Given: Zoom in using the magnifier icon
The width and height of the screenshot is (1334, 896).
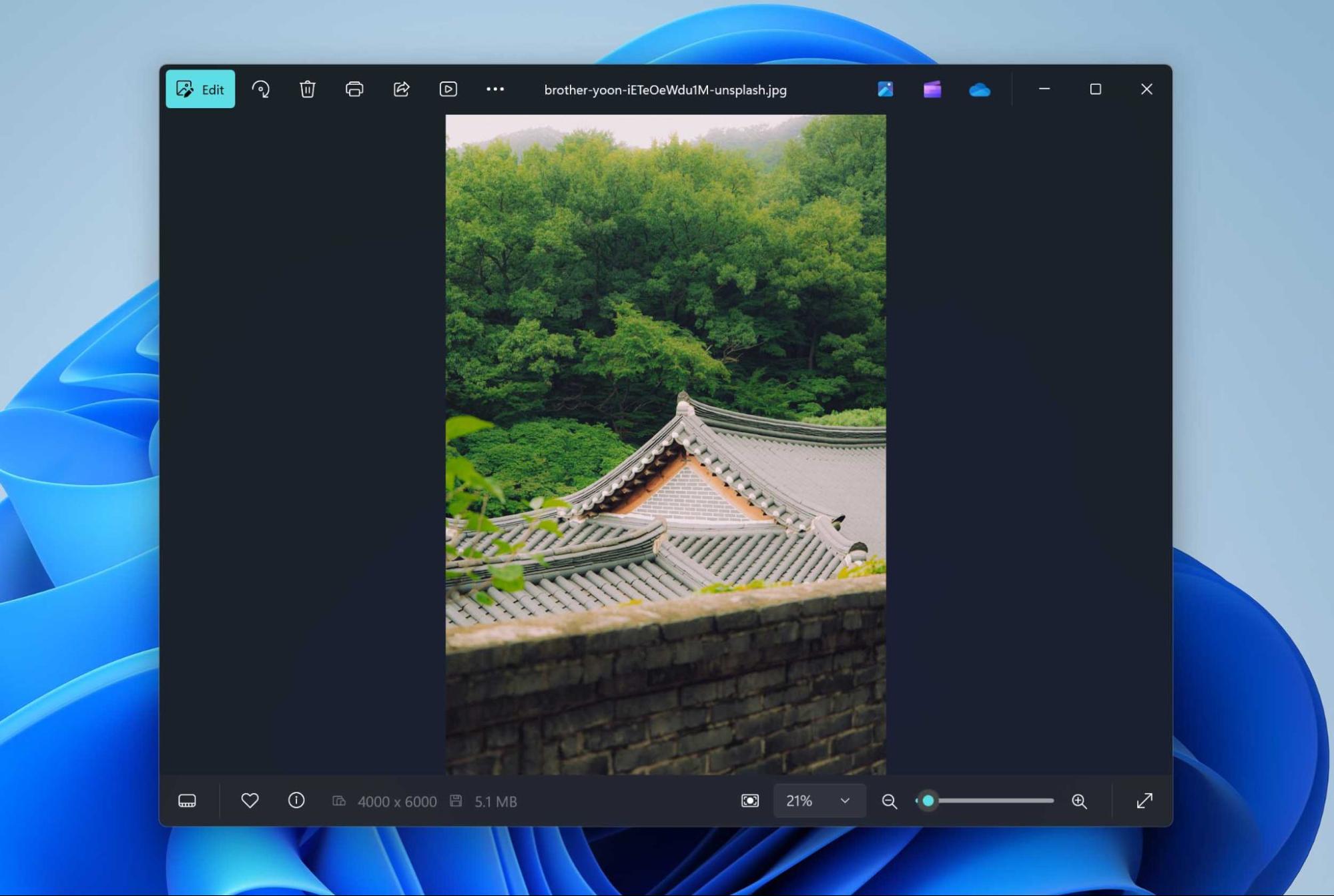Looking at the screenshot, I should click(1081, 801).
